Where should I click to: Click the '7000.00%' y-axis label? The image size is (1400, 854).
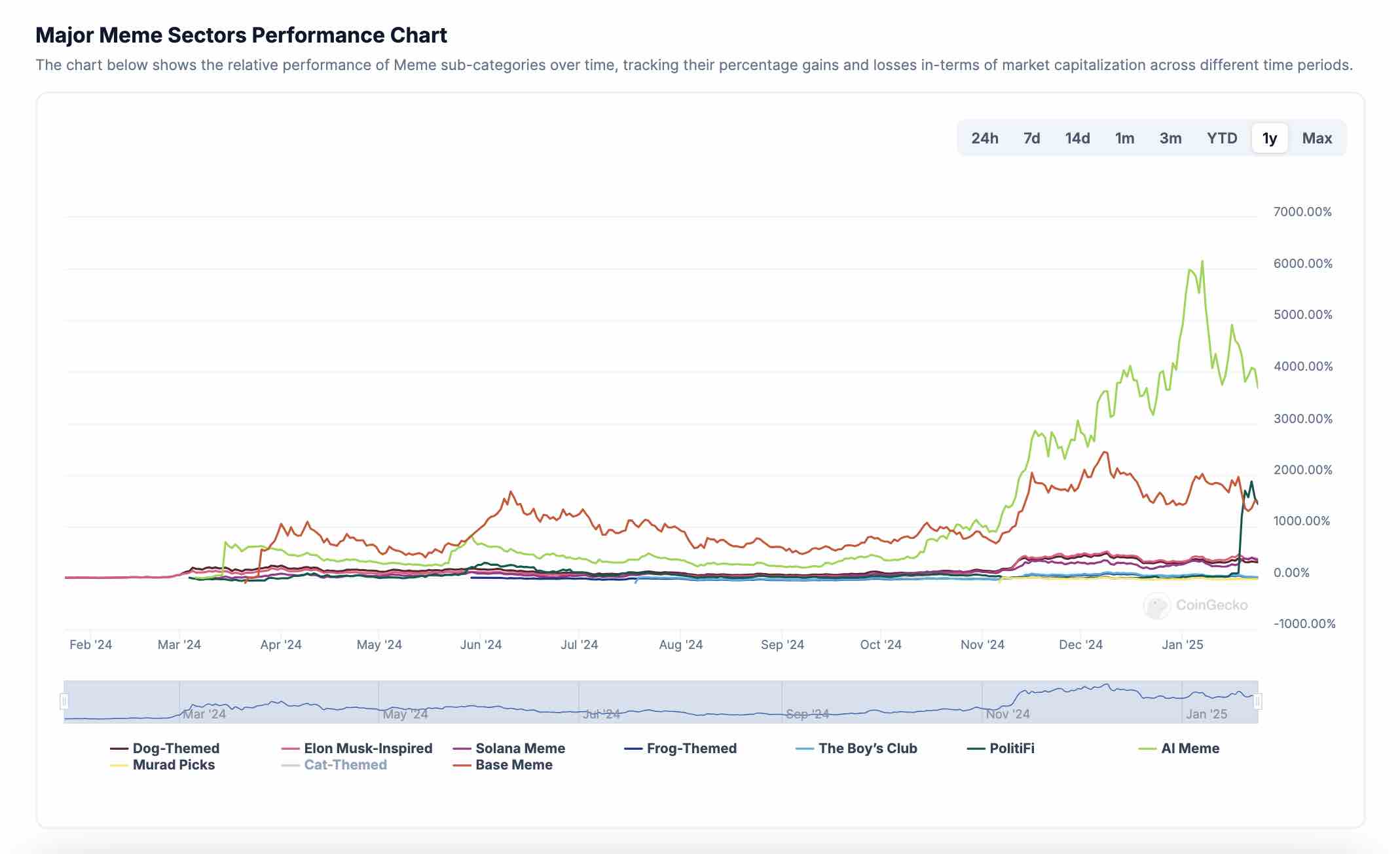(1302, 212)
